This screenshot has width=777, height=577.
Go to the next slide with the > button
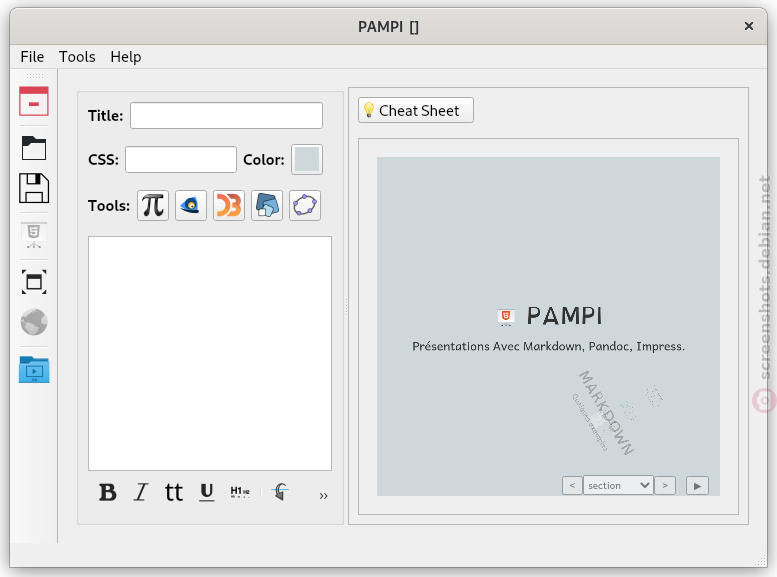(x=665, y=485)
